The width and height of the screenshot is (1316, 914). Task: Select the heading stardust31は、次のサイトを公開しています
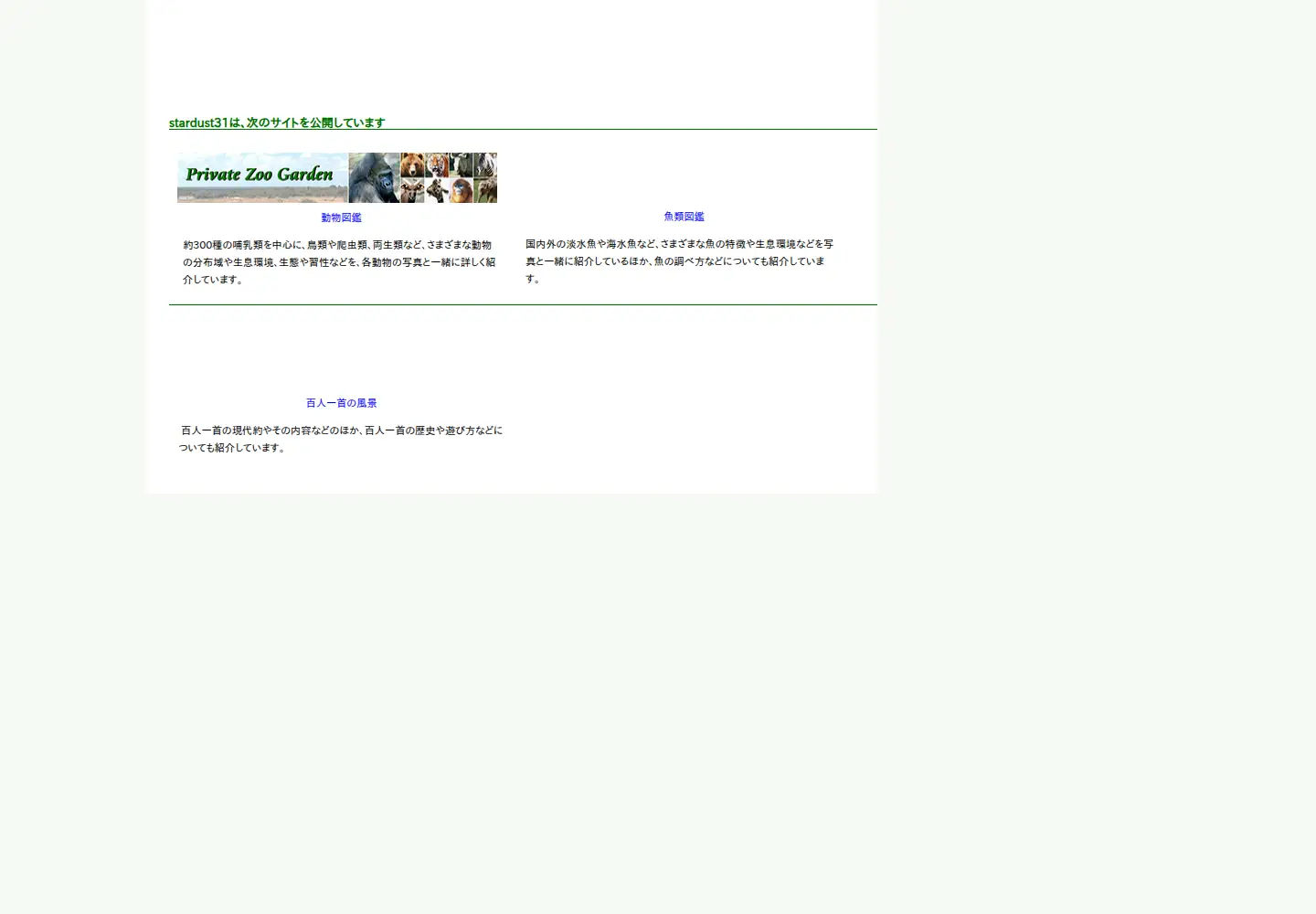pyautogui.click(x=277, y=122)
